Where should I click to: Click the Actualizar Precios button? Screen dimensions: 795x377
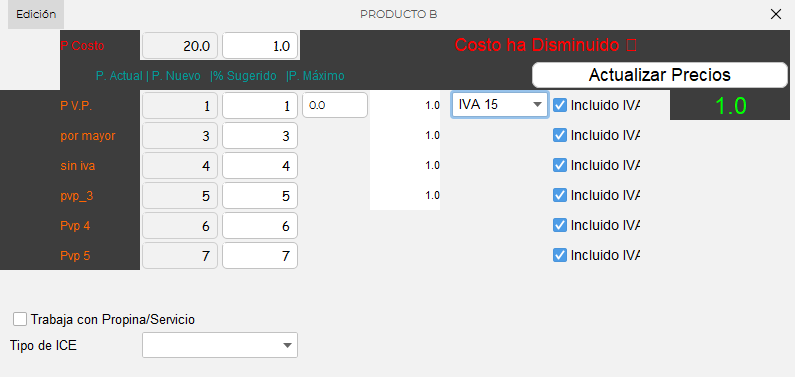click(x=660, y=75)
